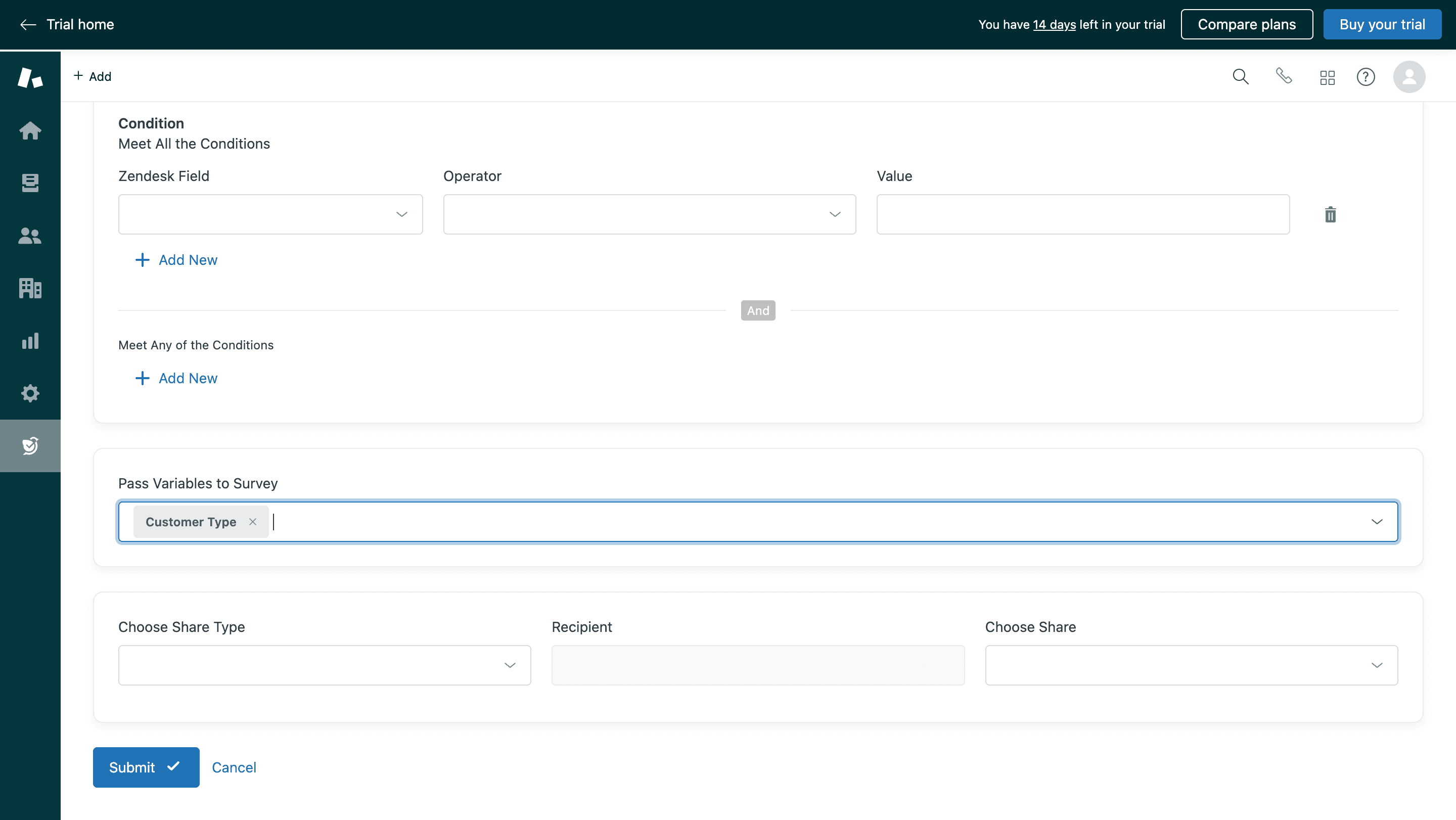The height and width of the screenshot is (820, 1456).
Task: Click the search magnifier icon
Action: click(x=1240, y=76)
